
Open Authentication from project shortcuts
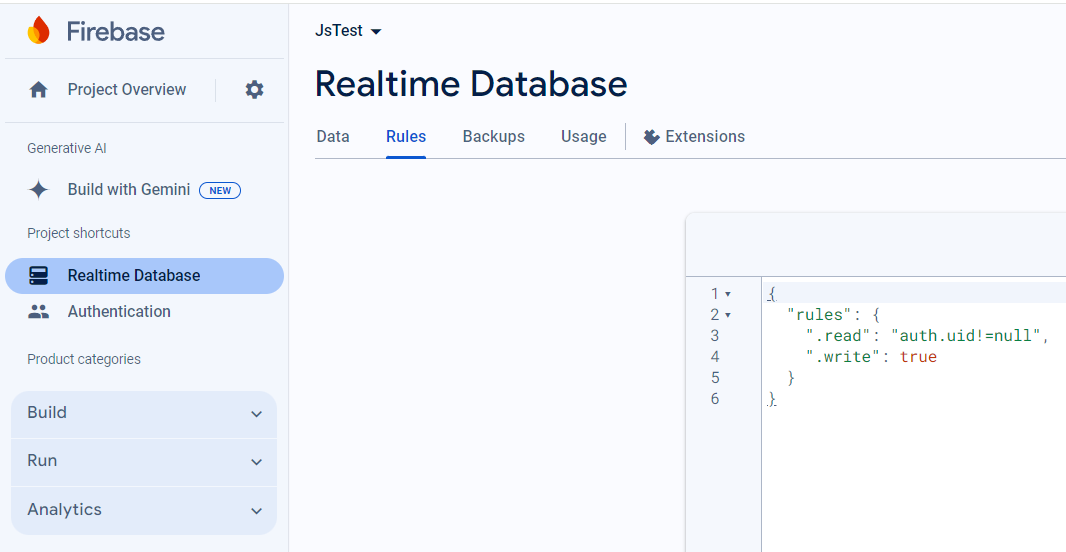point(119,312)
